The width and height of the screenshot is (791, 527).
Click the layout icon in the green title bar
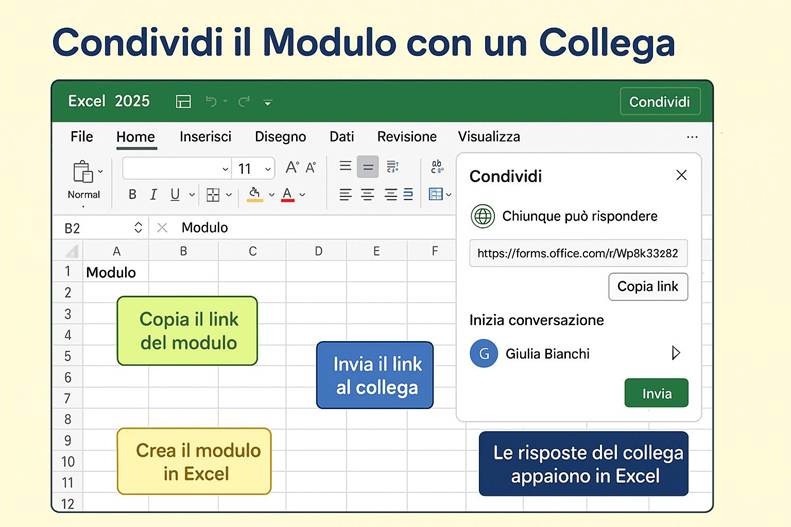[183, 102]
